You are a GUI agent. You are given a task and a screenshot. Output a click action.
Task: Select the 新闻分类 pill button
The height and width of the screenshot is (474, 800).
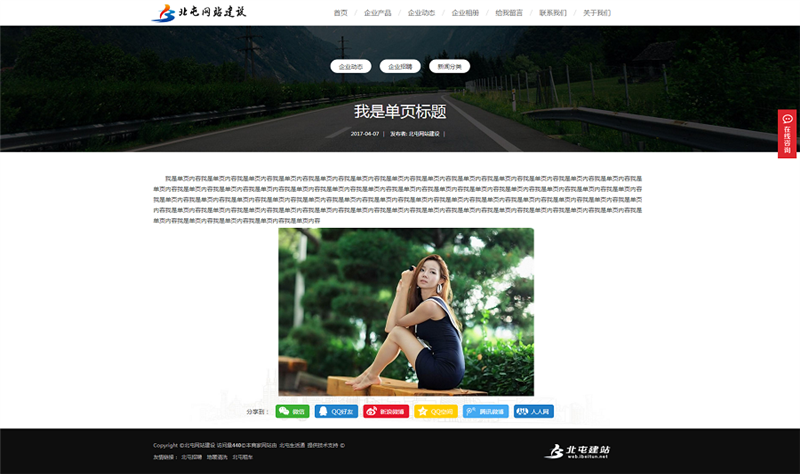coord(449,66)
